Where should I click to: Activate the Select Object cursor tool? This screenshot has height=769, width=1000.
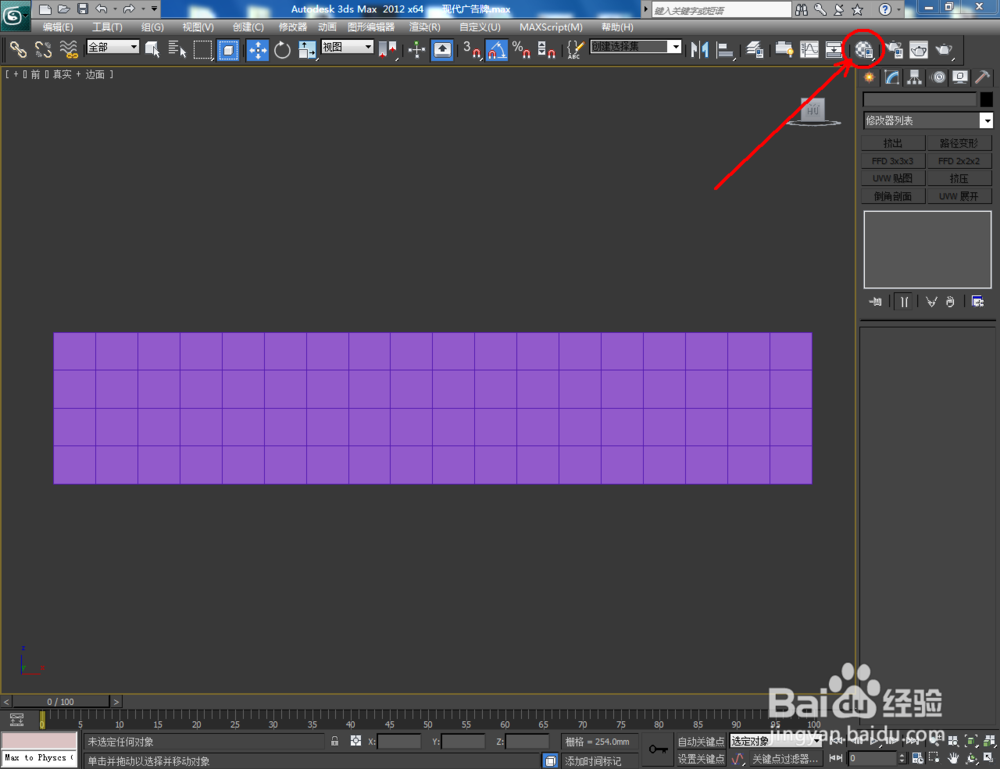click(x=152, y=50)
